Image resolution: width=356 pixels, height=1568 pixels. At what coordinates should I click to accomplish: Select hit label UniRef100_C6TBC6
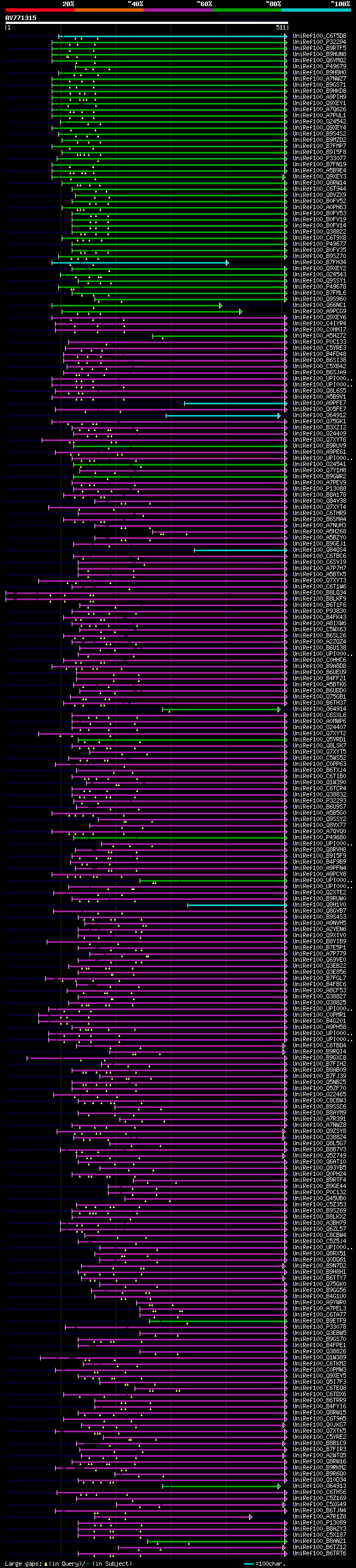319,556
